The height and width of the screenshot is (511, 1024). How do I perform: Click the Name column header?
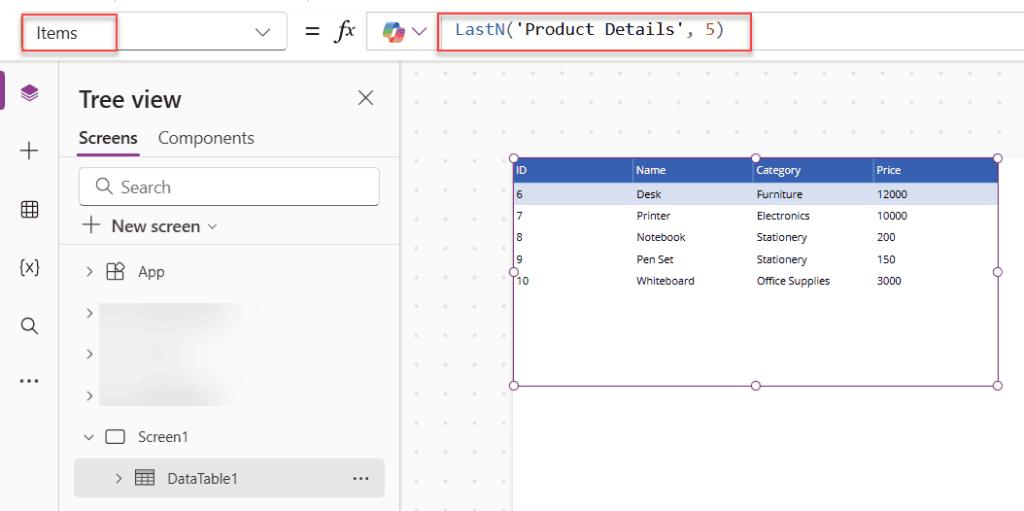coord(693,170)
